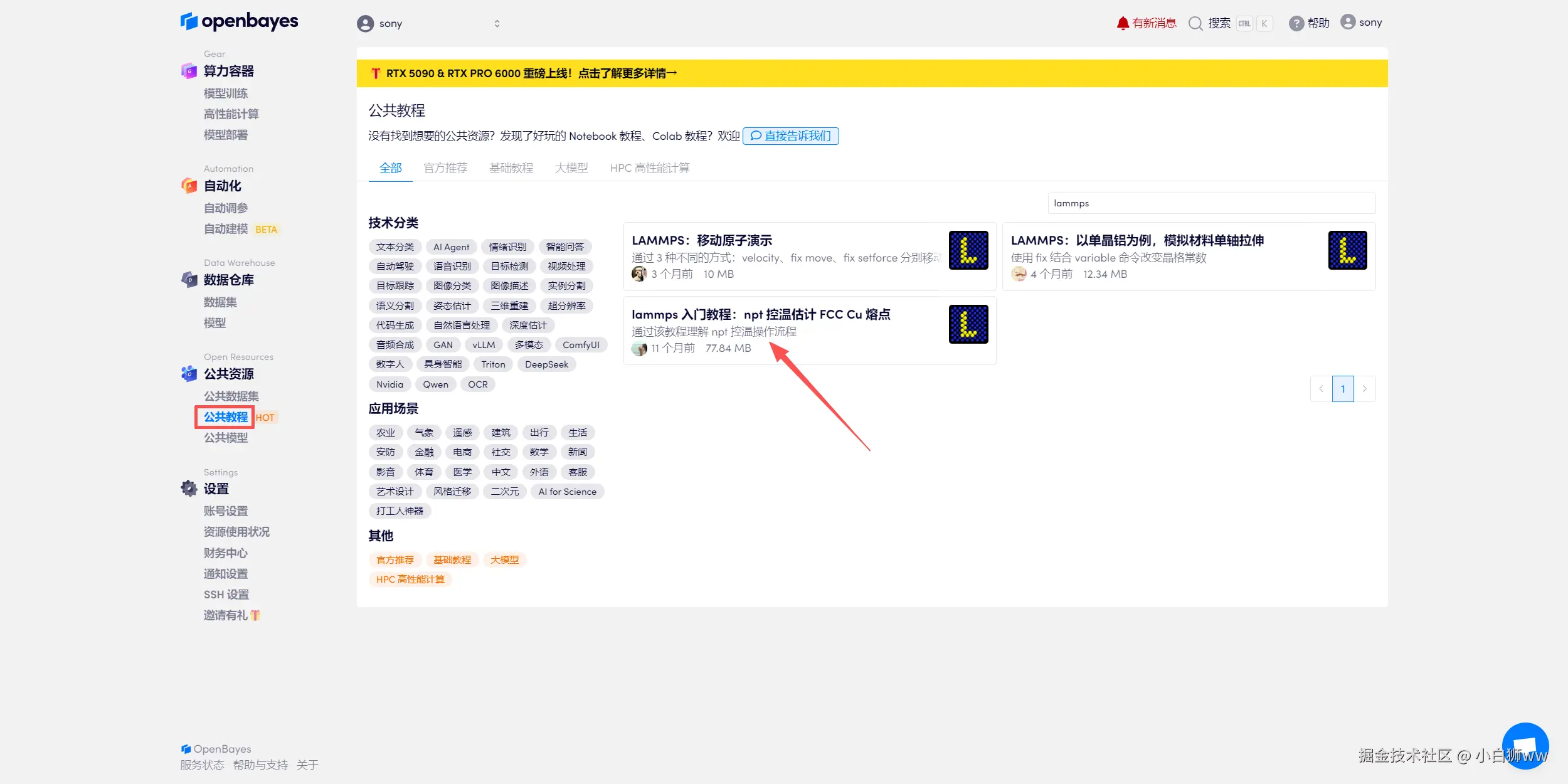Viewport: 1568px width, 784px height.
Task: Click the 设置 gear icon in sidebar
Action: [189, 489]
